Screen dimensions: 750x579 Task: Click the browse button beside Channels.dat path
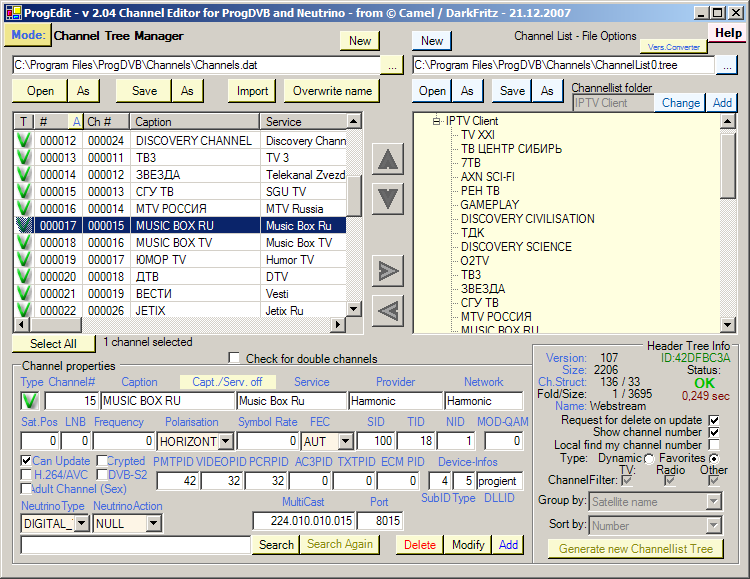tap(392, 65)
